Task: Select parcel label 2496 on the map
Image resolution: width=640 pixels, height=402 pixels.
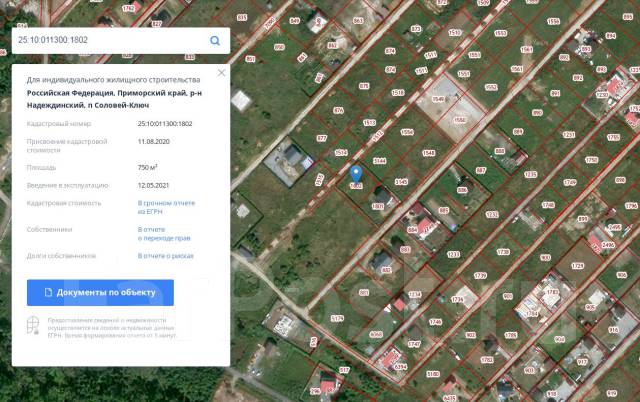Action: point(608,245)
